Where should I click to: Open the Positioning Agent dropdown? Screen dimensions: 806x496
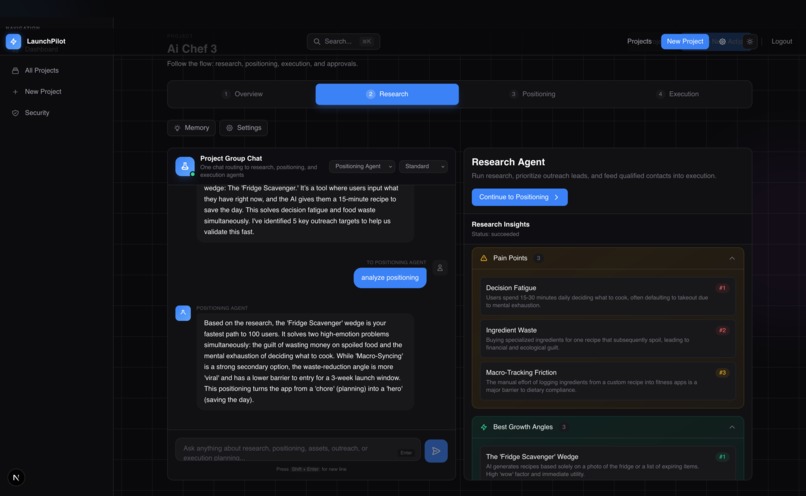[x=362, y=167]
